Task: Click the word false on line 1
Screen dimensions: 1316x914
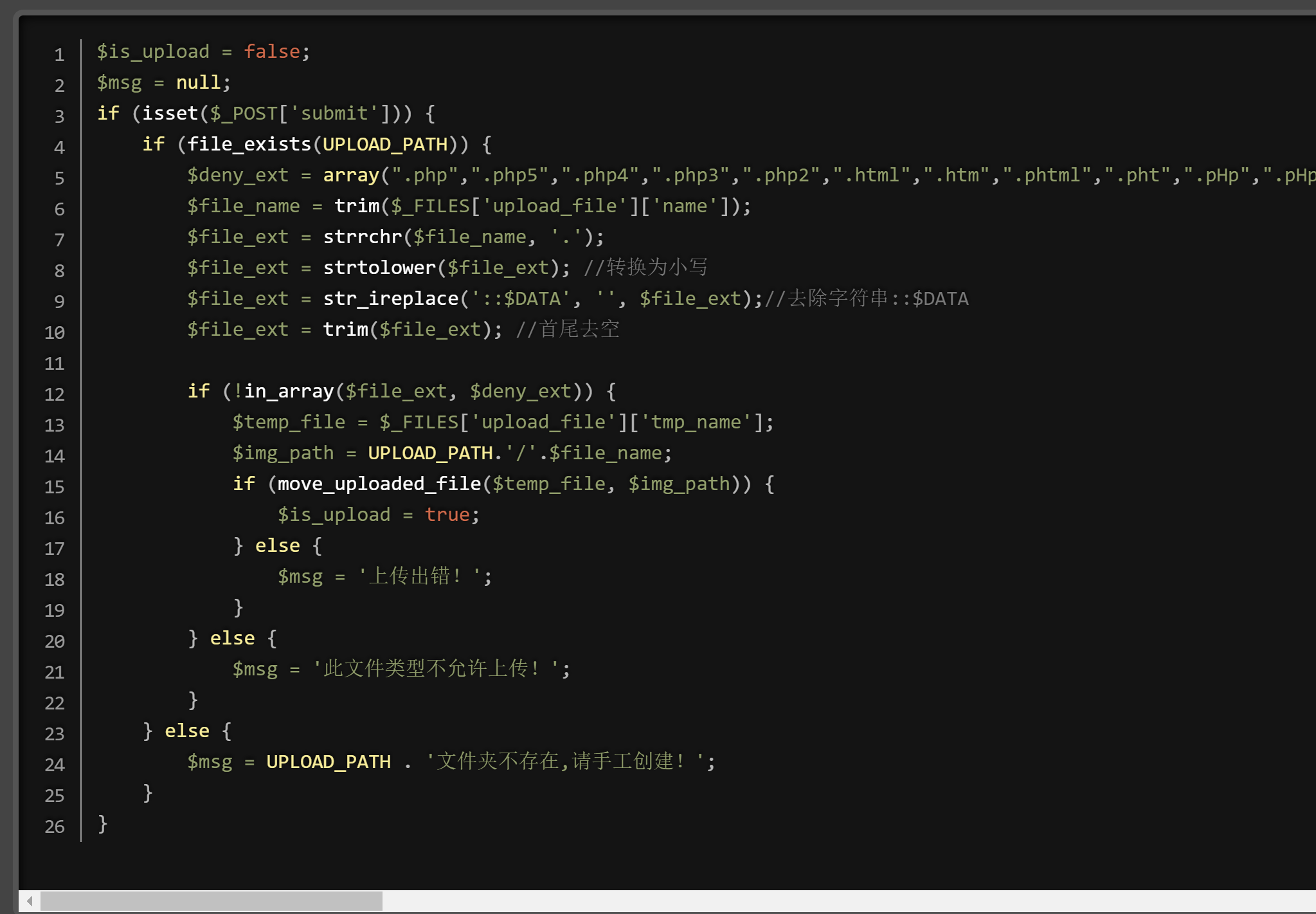Action: [272, 51]
